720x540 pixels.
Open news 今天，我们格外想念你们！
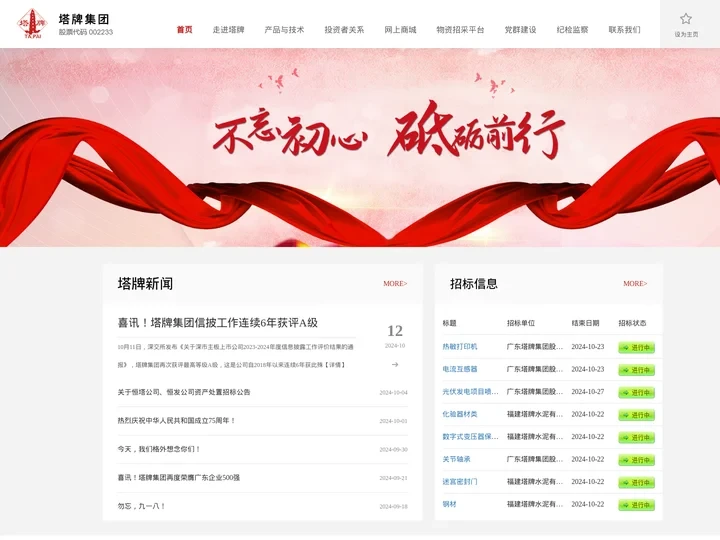[159, 449]
